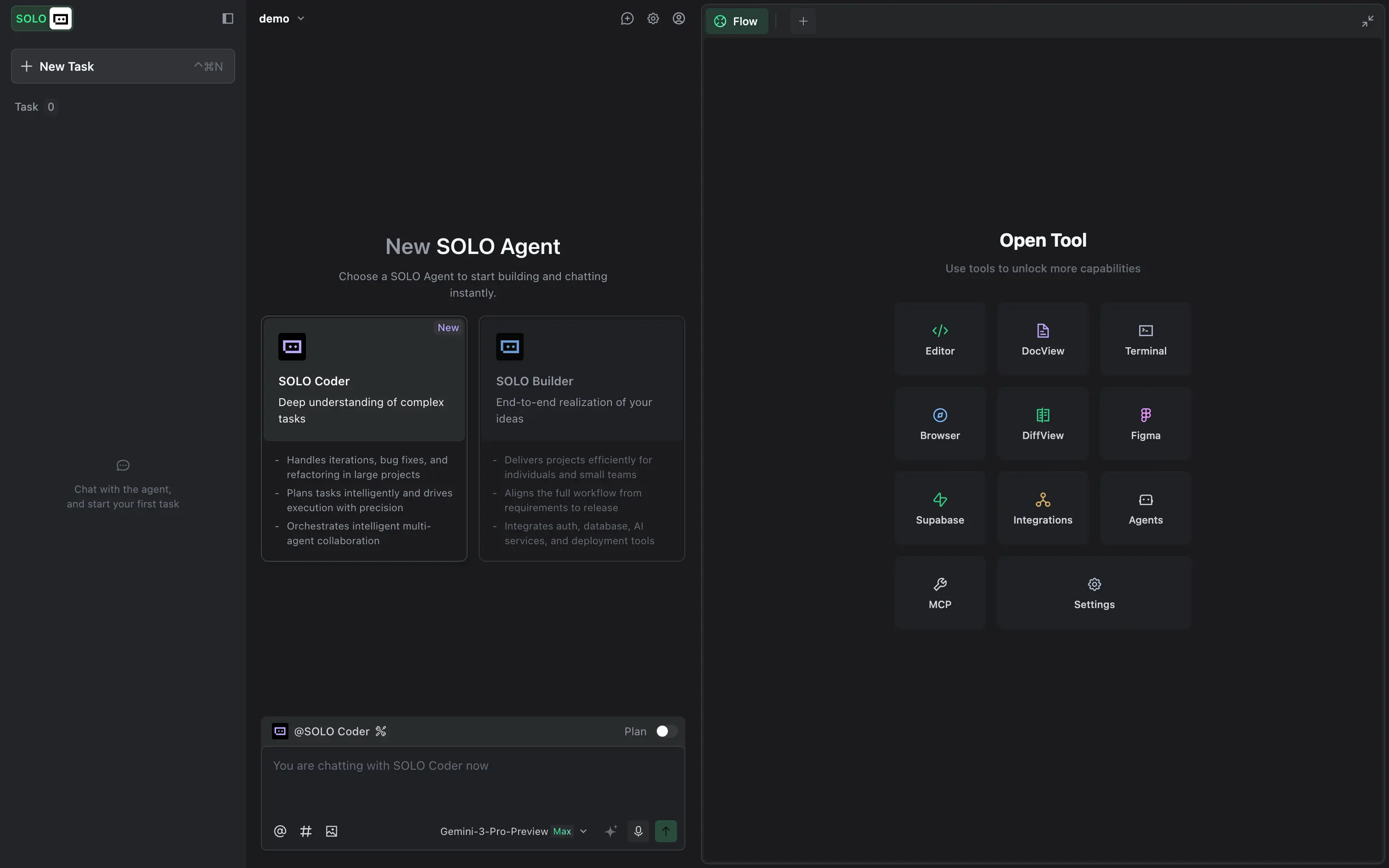Click the microphone voice input icon

pos(638,831)
